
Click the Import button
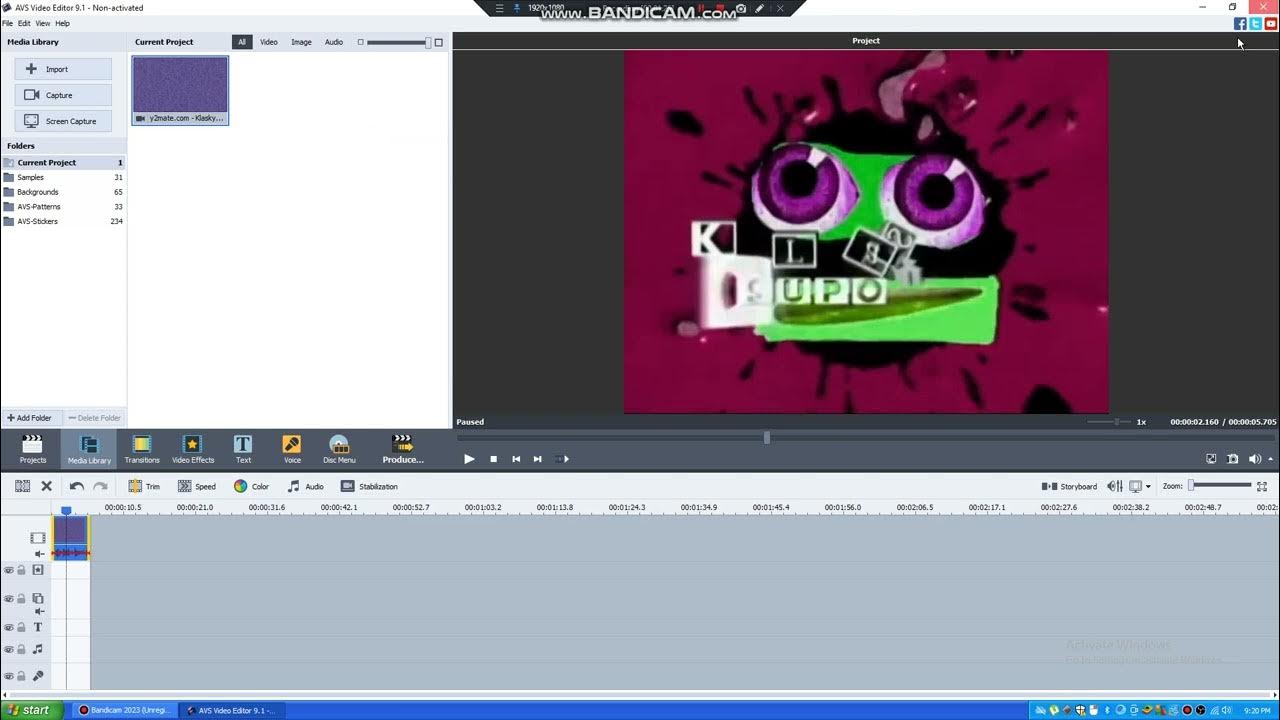pyautogui.click(x=63, y=69)
